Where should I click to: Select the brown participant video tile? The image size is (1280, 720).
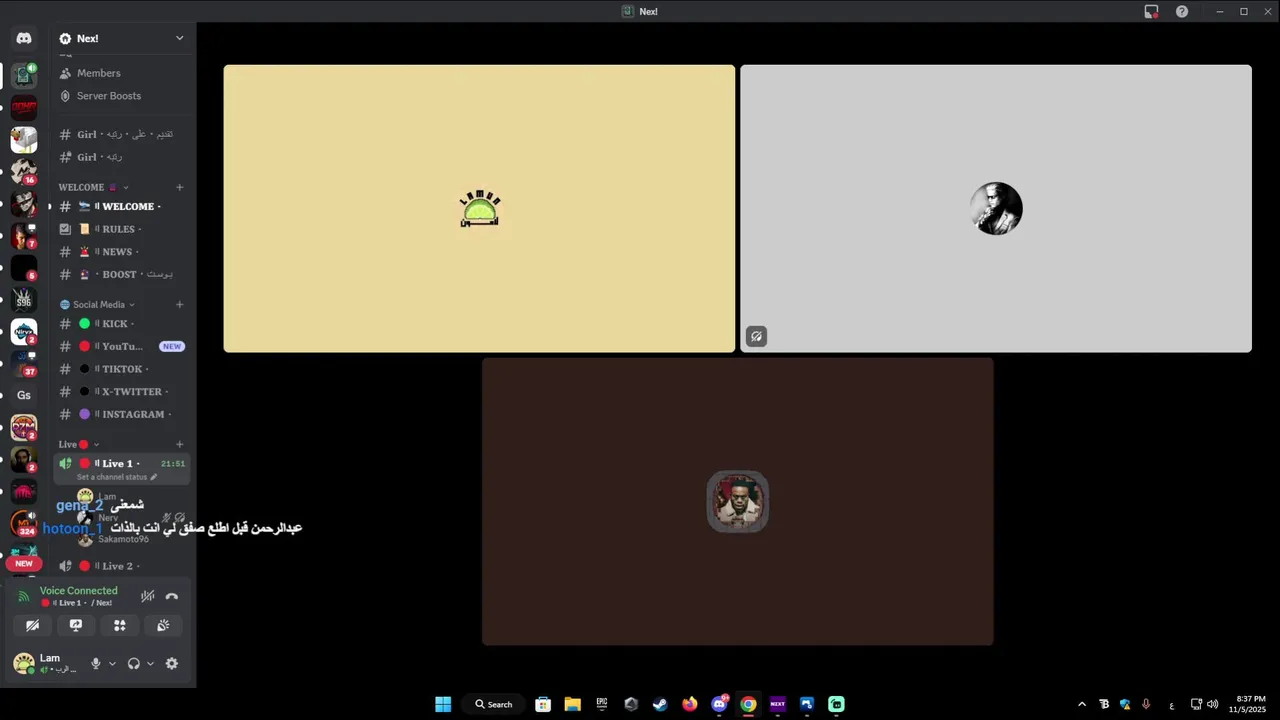click(738, 502)
